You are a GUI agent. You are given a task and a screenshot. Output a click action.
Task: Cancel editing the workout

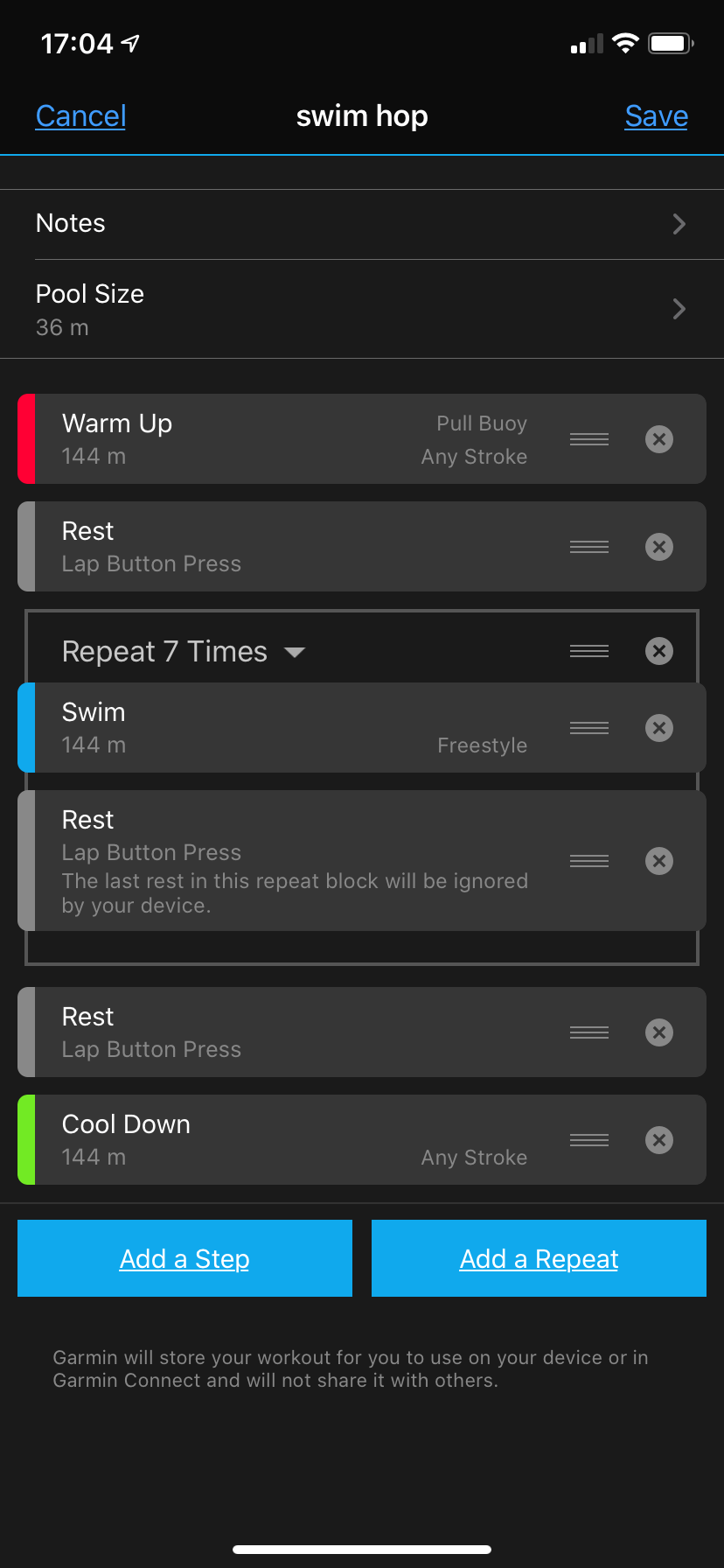click(x=80, y=115)
